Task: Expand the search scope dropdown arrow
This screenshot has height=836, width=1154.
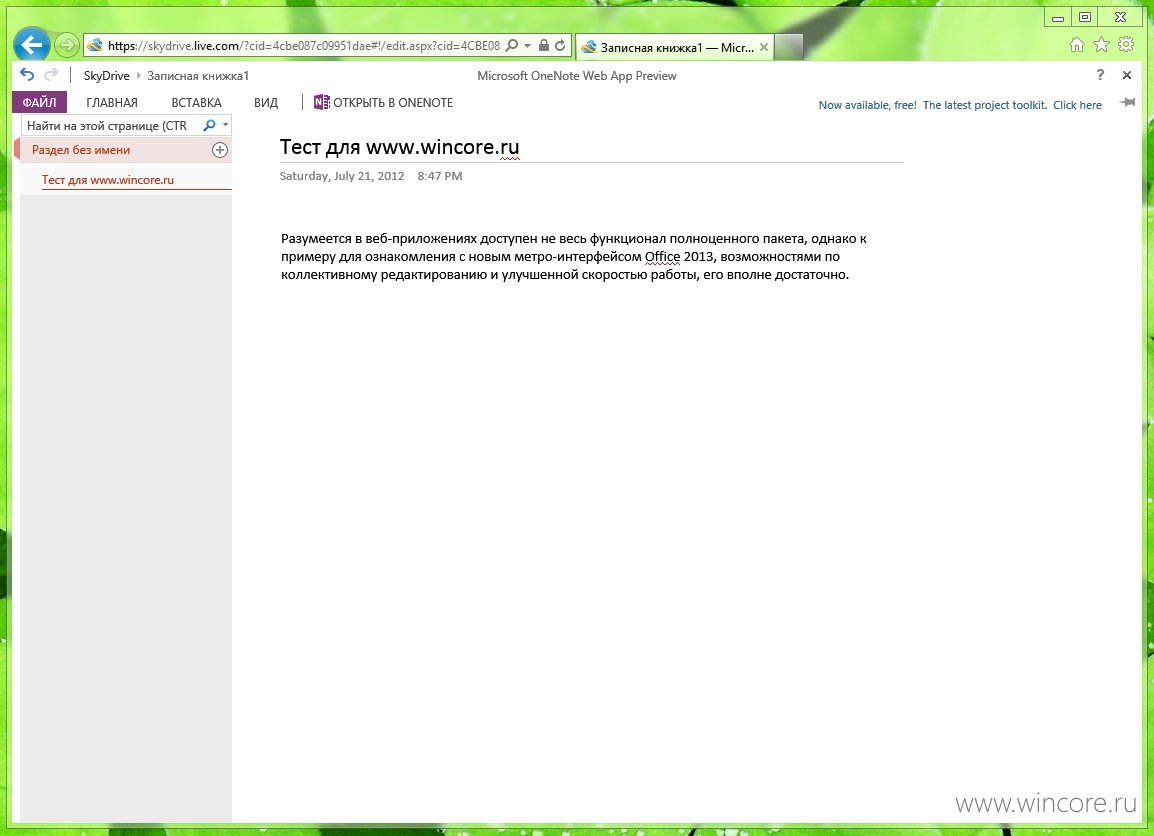Action: [225, 125]
